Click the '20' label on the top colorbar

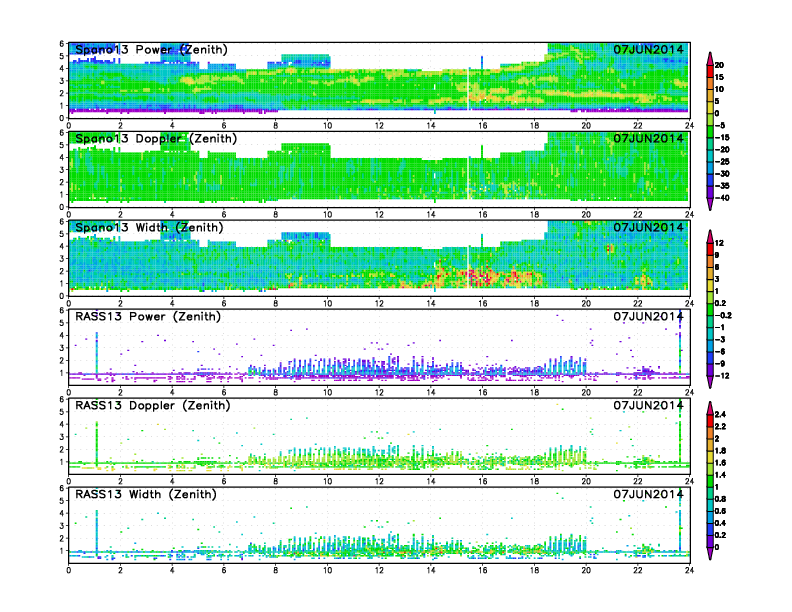[x=719, y=65]
